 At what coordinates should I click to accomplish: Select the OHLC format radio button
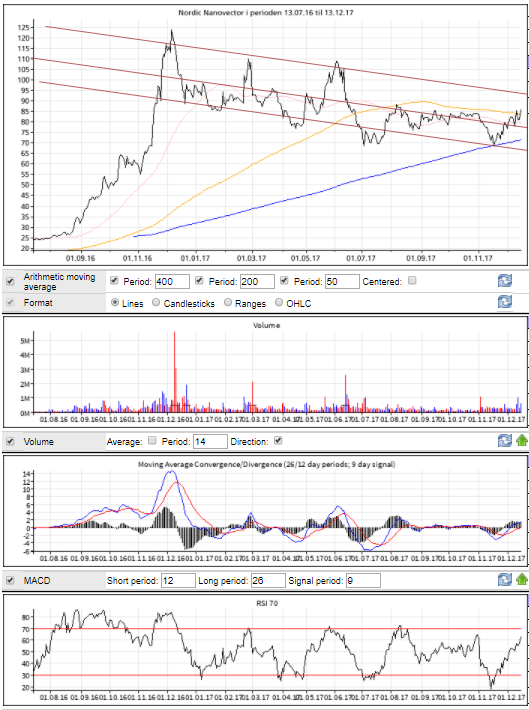[x=279, y=302]
